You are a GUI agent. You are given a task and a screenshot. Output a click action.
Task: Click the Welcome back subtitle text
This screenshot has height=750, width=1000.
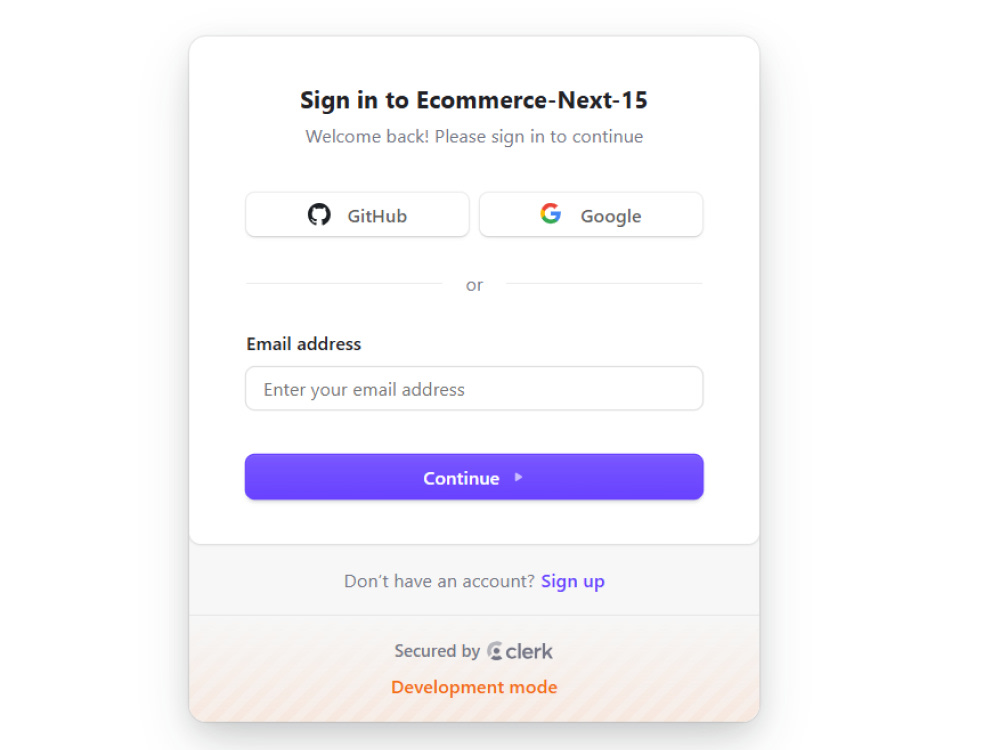[x=474, y=136]
